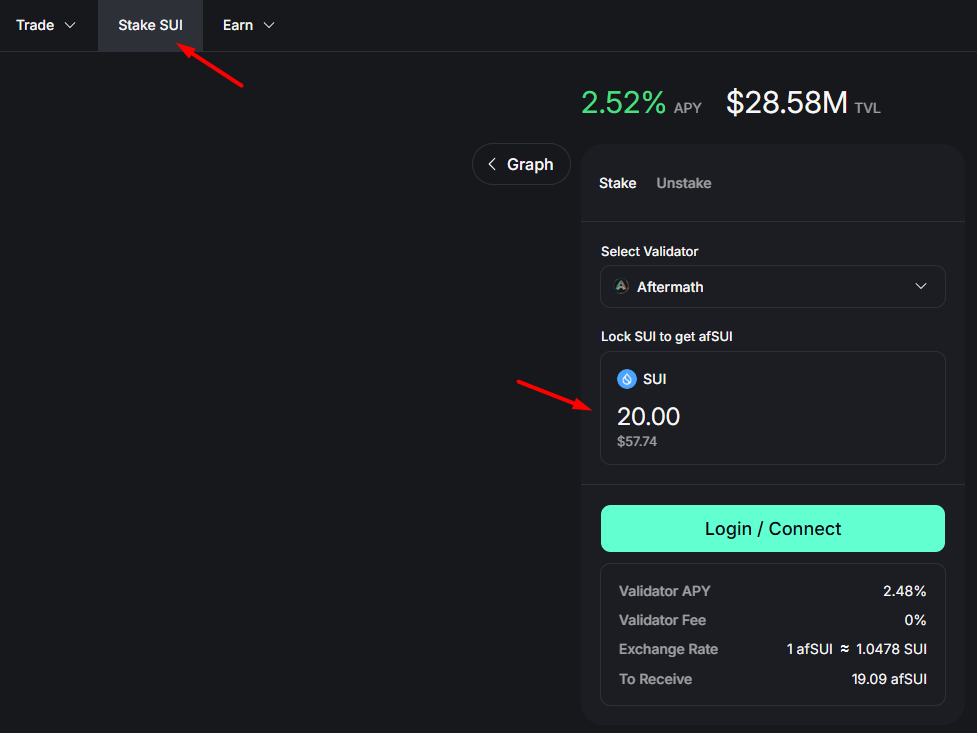Click the Aftermath validator selection box
Viewport: 977px width, 733px height.
[x=773, y=287]
